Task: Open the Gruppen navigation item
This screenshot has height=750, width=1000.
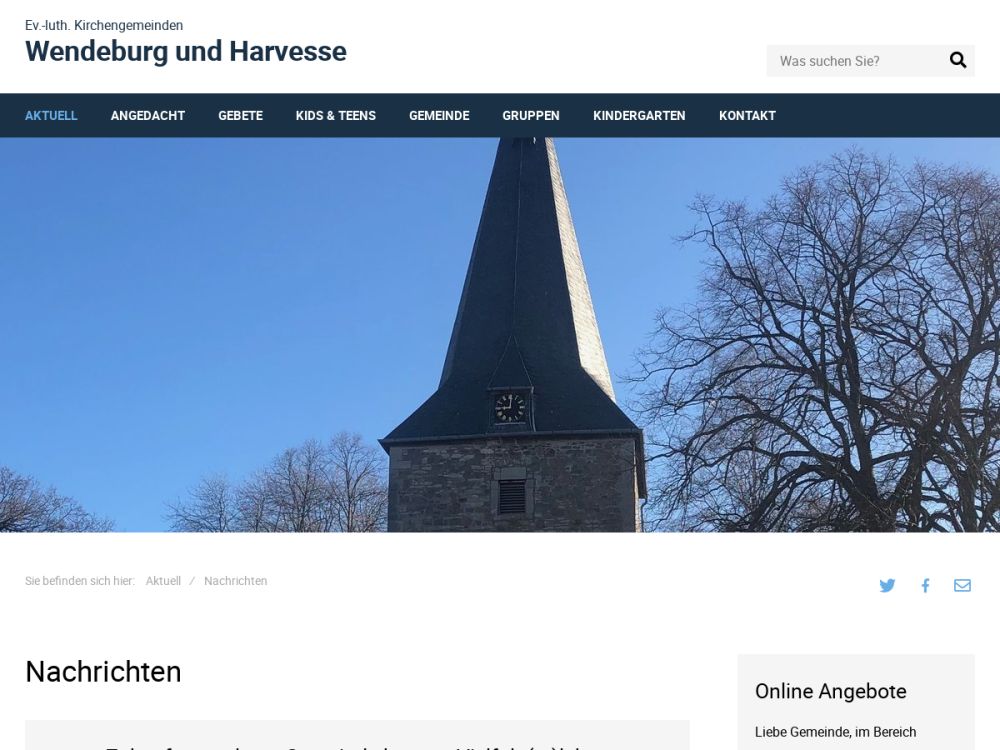Action: 531,116
